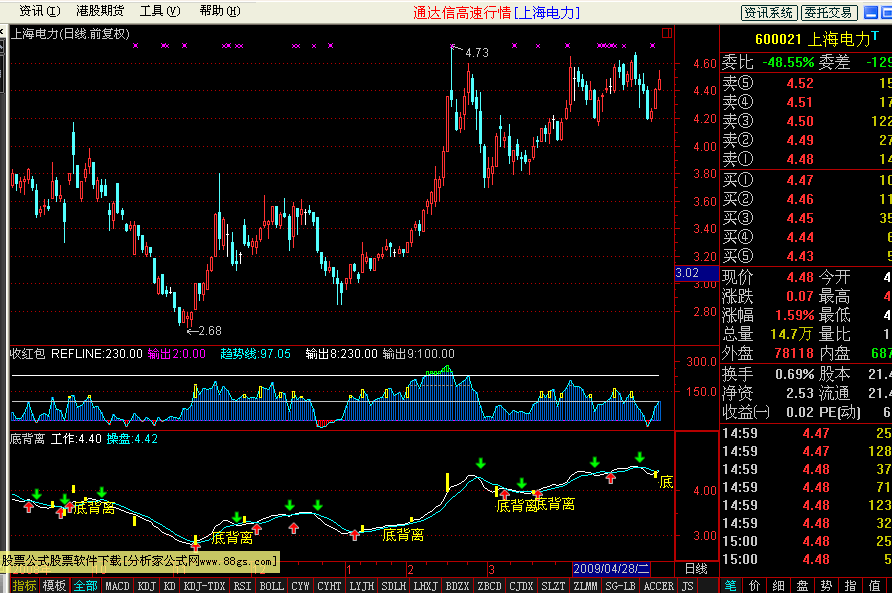892x593 pixels.
Task: Click the 委托交易 button
Action: [828, 13]
